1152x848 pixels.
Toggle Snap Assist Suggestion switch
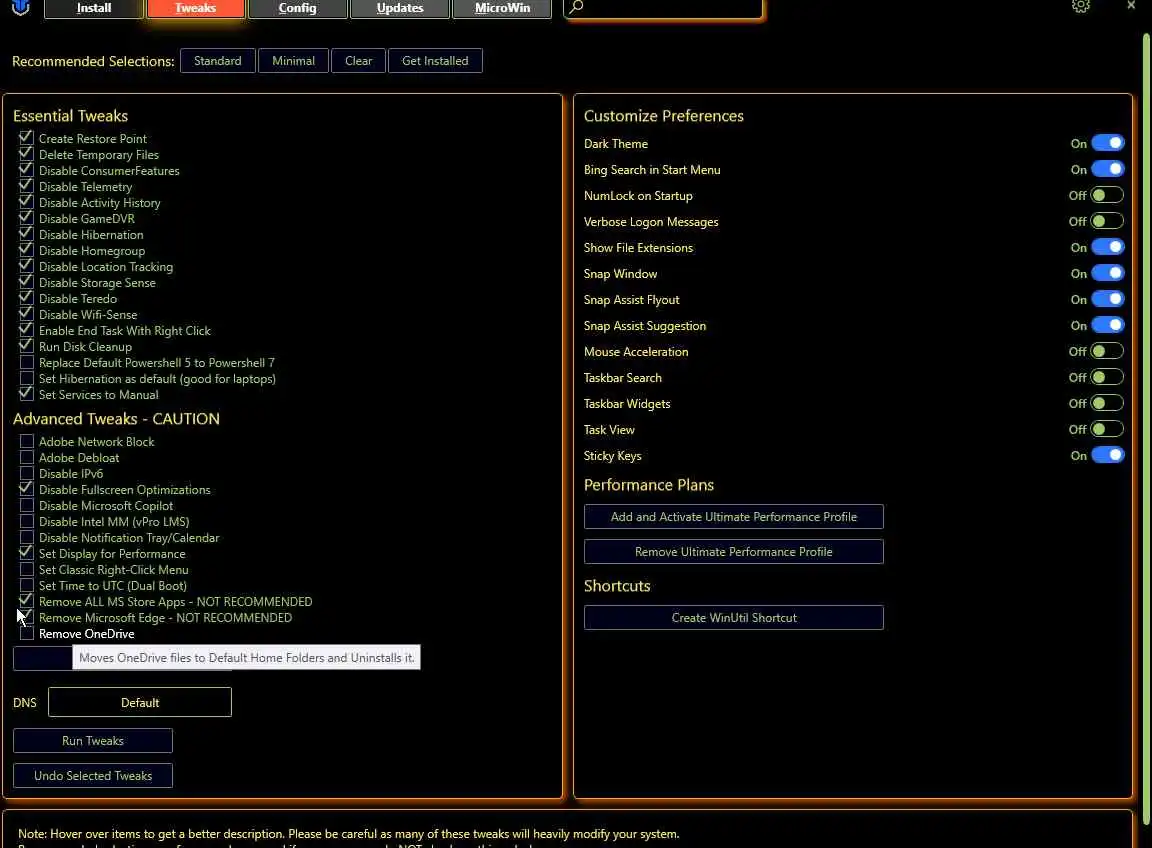pyautogui.click(x=1107, y=326)
